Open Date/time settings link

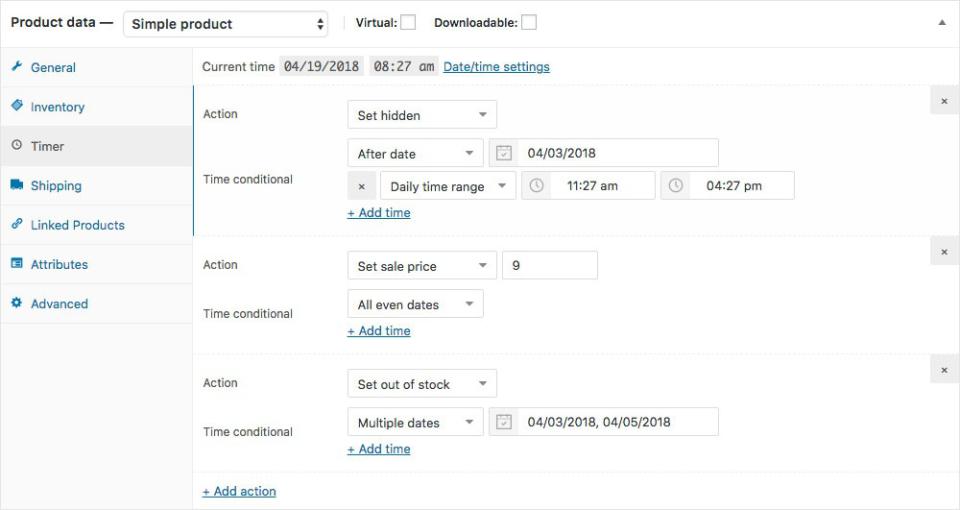[496, 67]
